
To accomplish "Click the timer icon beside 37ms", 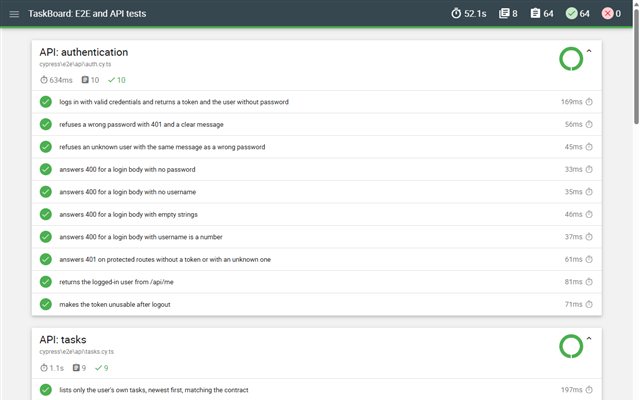I will point(589,236).
